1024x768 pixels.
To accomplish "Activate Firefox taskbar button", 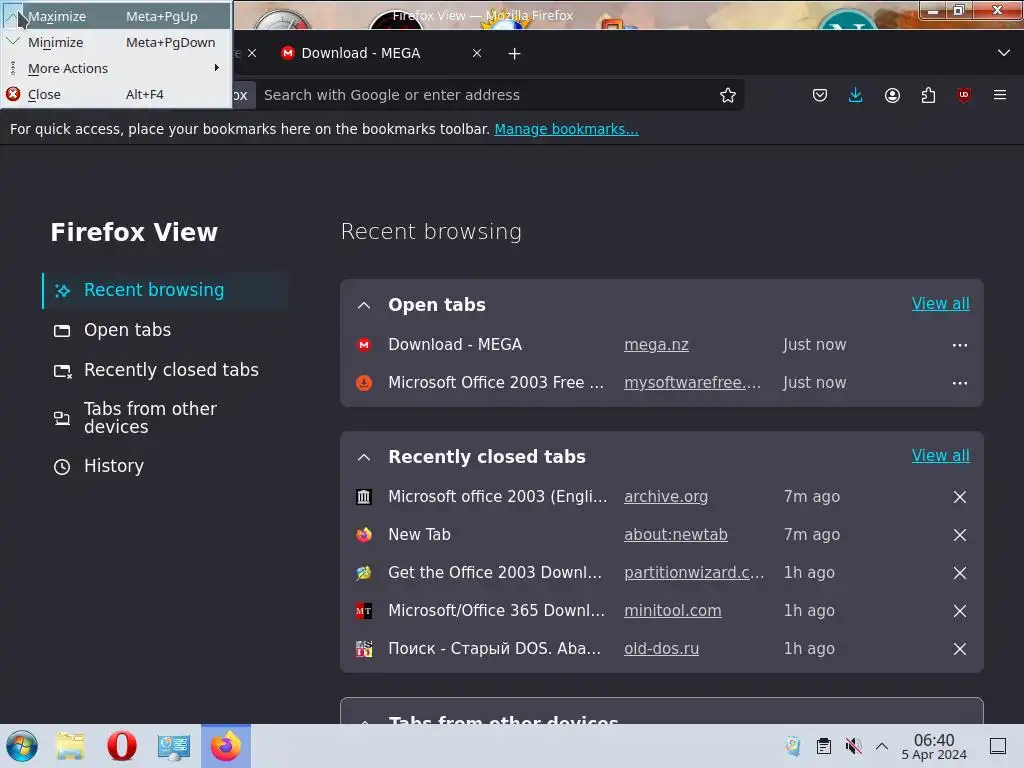I will coord(226,746).
